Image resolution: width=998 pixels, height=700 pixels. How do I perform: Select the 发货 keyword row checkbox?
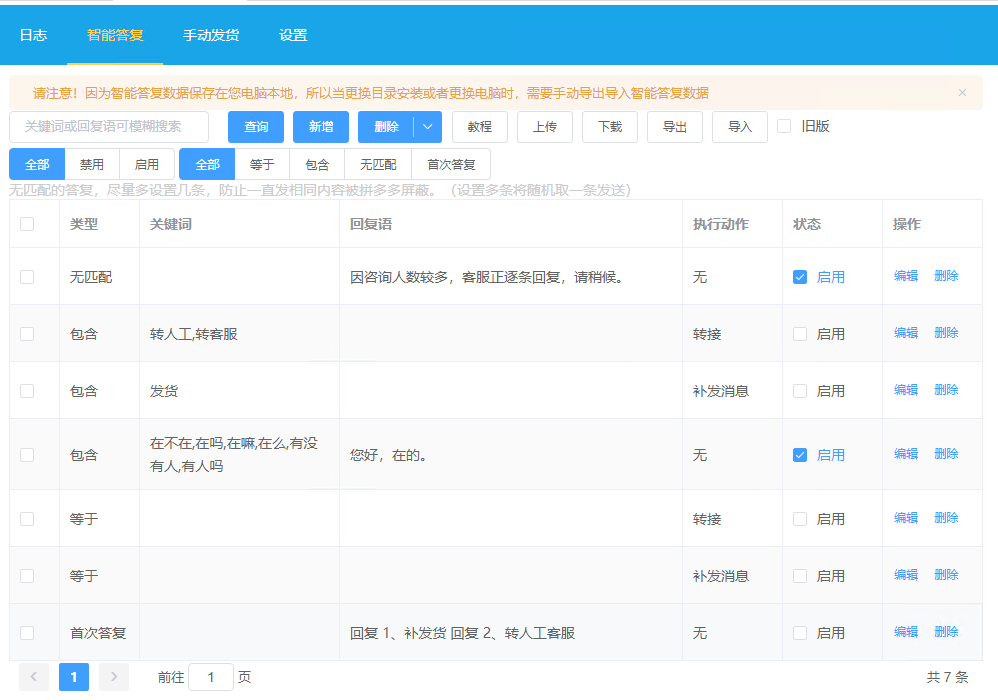[x=27, y=391]
